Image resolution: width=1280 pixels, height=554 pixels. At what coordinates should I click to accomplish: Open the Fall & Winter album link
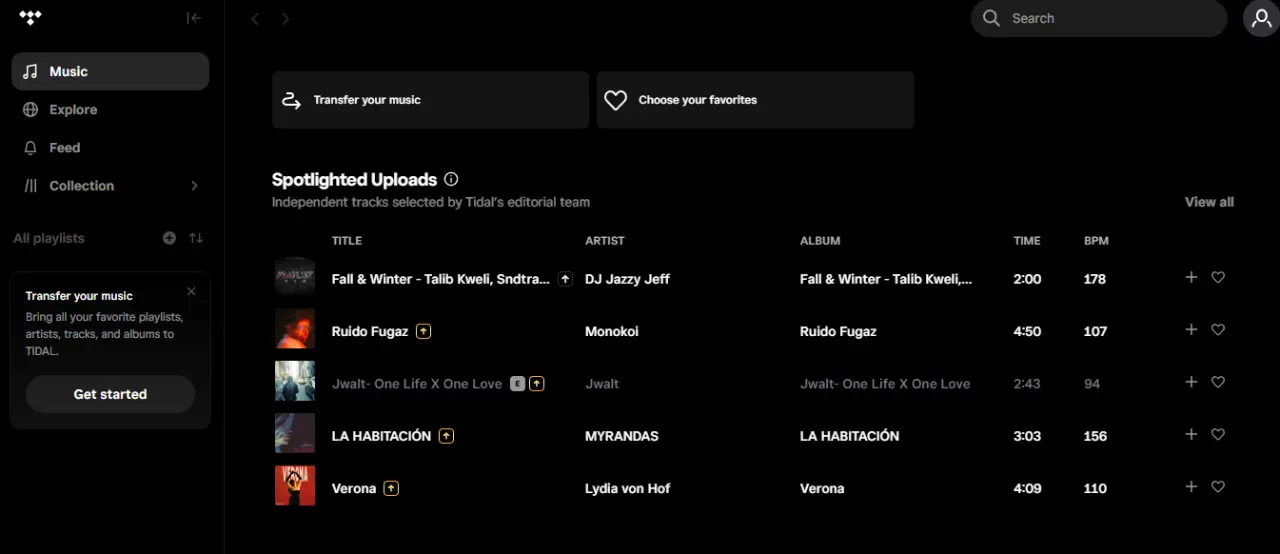[886, 279]
